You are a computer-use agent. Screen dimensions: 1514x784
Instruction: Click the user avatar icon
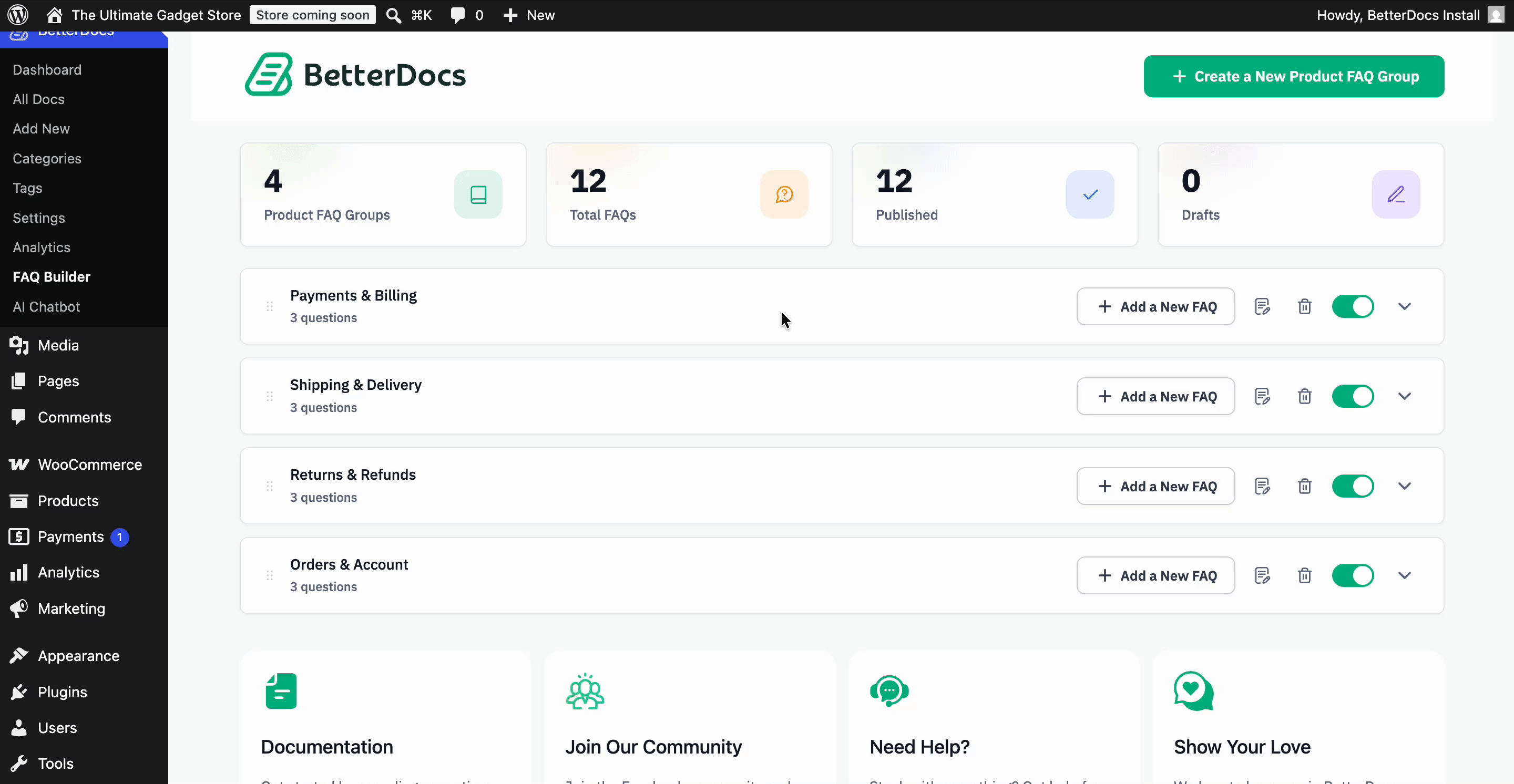click(x=1496, y=15)
